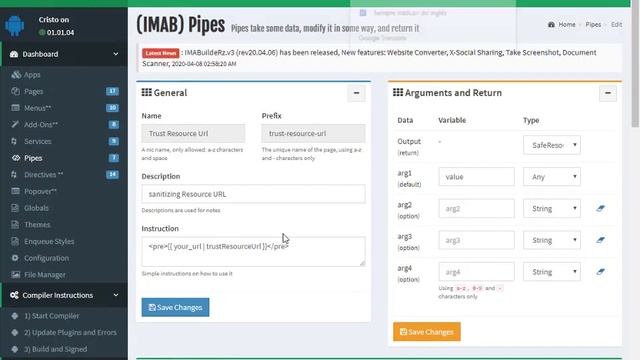Image resolution: width=640 pixels, height=360 pixels.
Task: Open the Configuration gear item
Action: (x=46, y=258)
